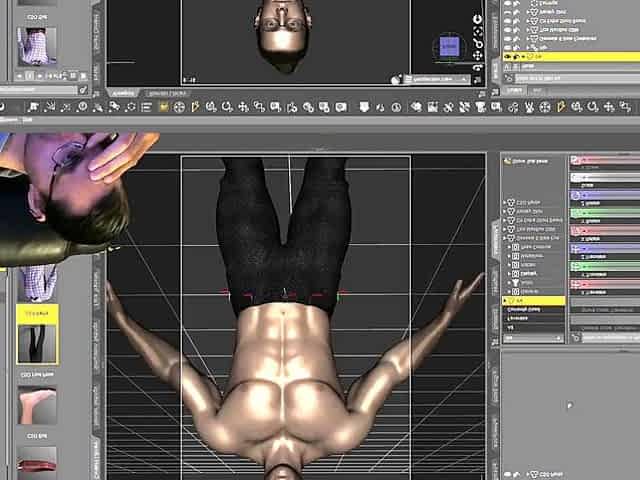Expand the first node in the right tree list
The height and width of the screenshot is (480, 640).
507,200
